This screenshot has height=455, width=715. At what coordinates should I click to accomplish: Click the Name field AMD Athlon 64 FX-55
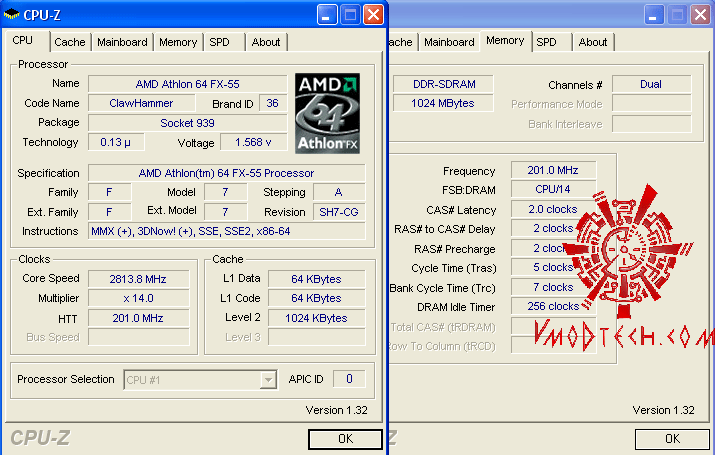pyautogui.click(x=187, y=84)
